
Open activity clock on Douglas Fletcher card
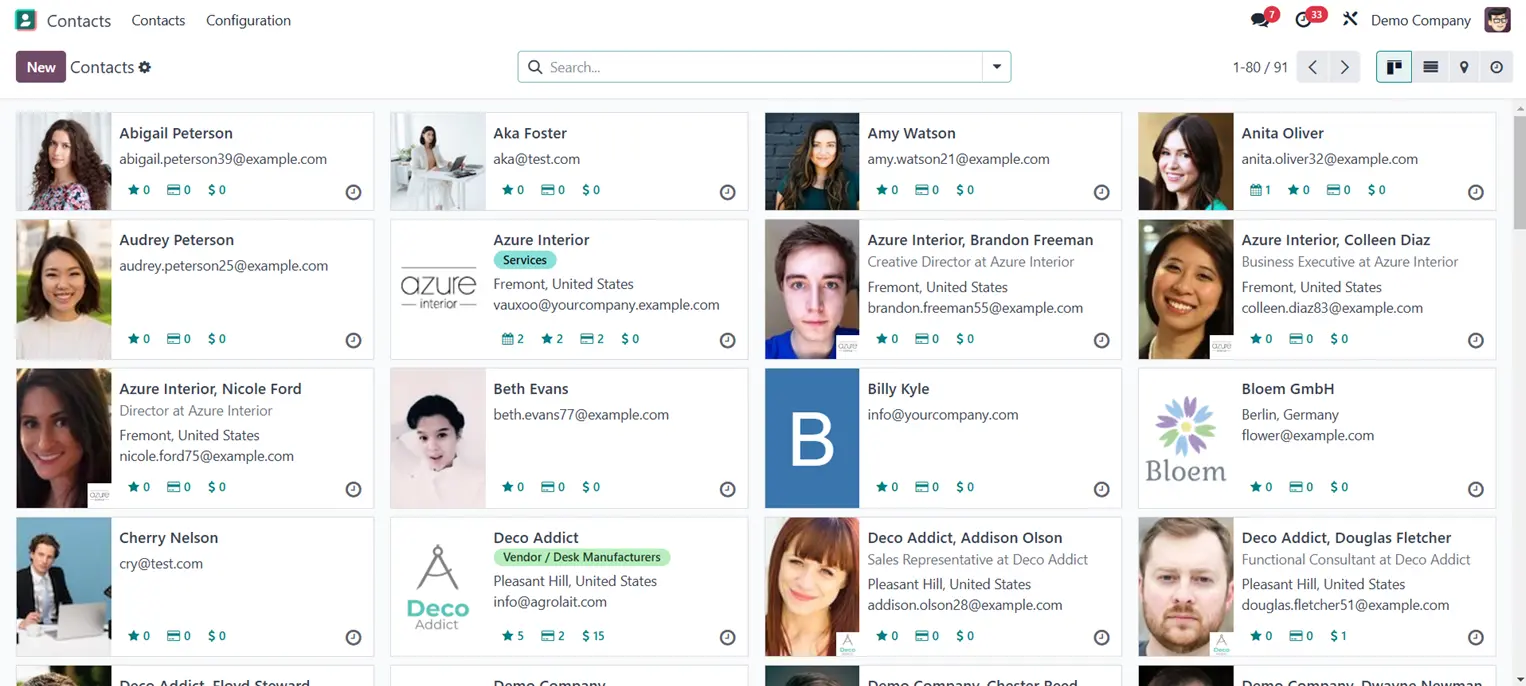click(x=1475, y=638)
